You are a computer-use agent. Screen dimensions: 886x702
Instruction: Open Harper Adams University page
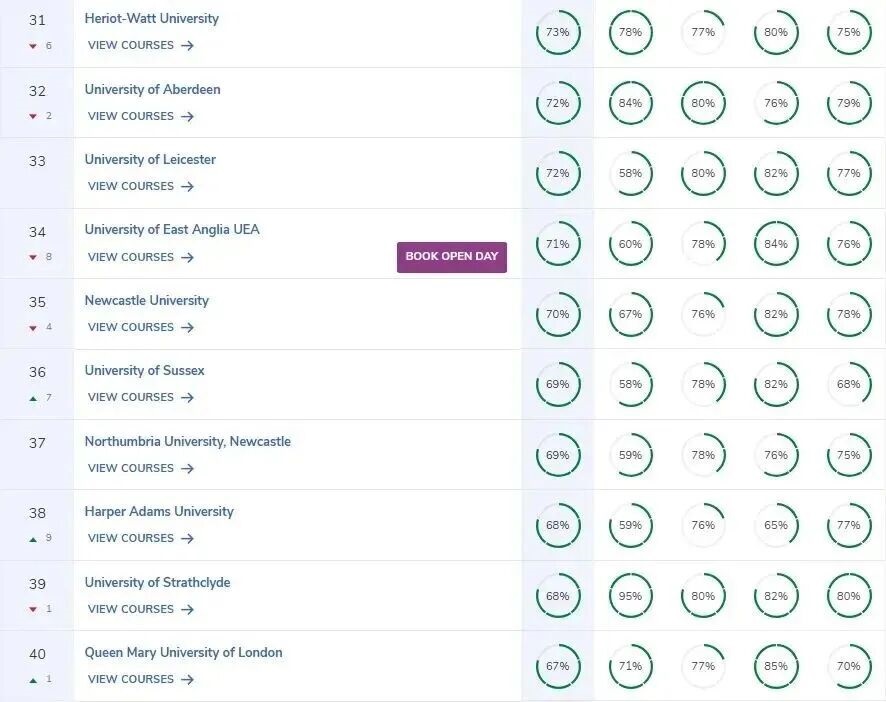tap(159, 512)
